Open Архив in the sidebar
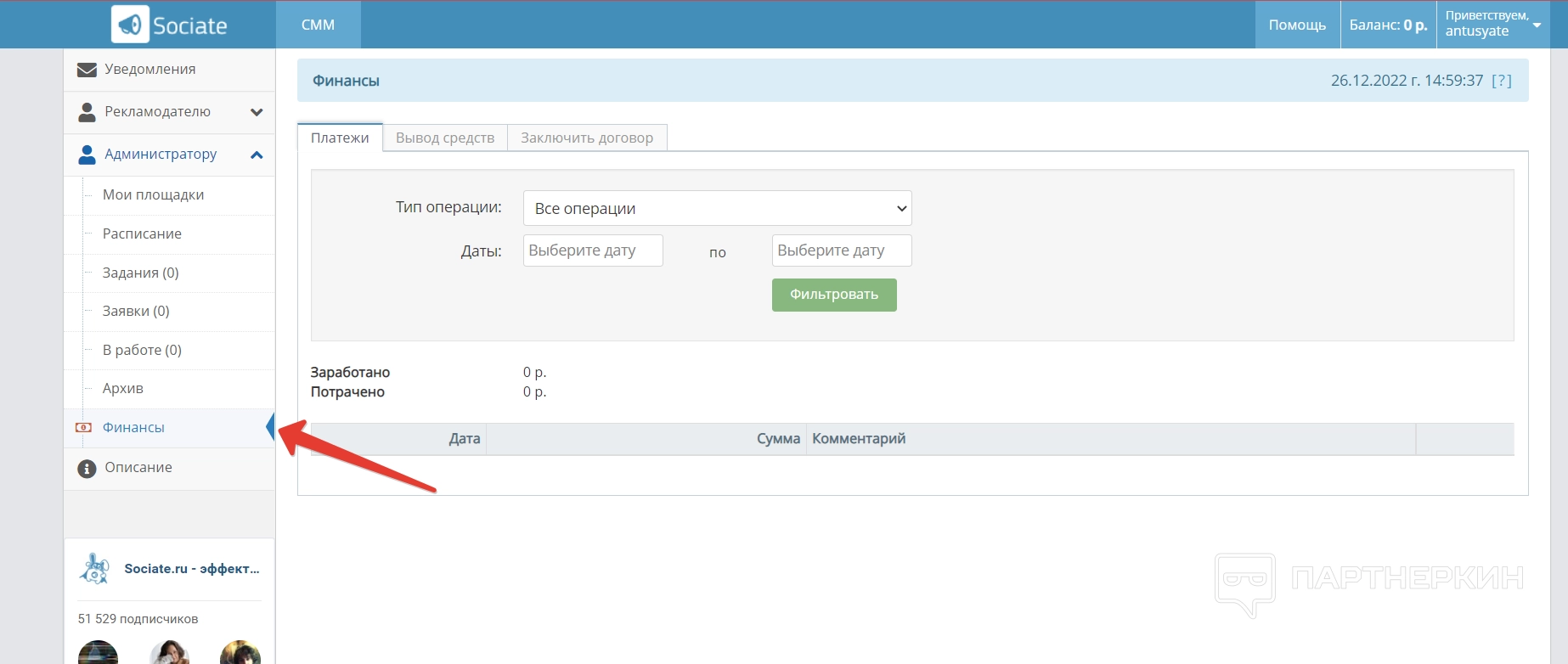This screenshot has height=664, width=1568. click(123, 389)
